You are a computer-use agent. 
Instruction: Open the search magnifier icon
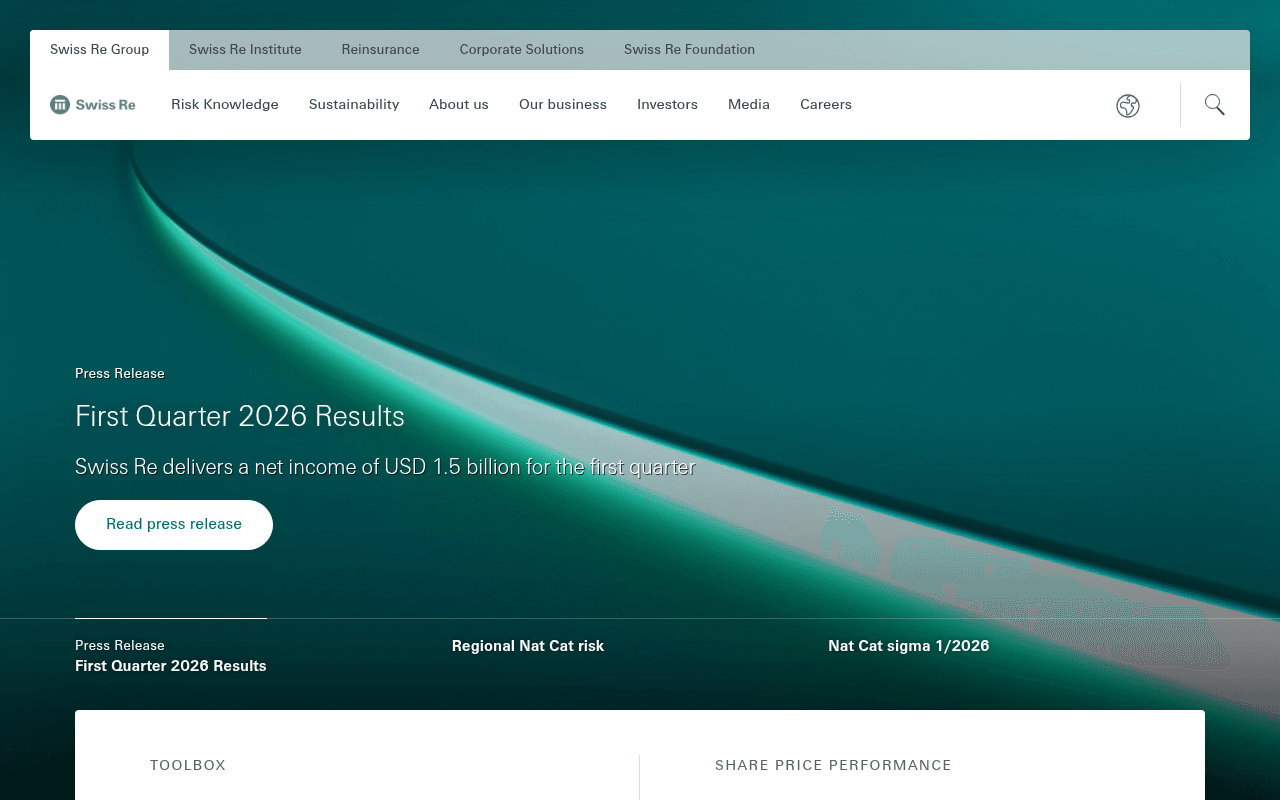point(1215,104)
